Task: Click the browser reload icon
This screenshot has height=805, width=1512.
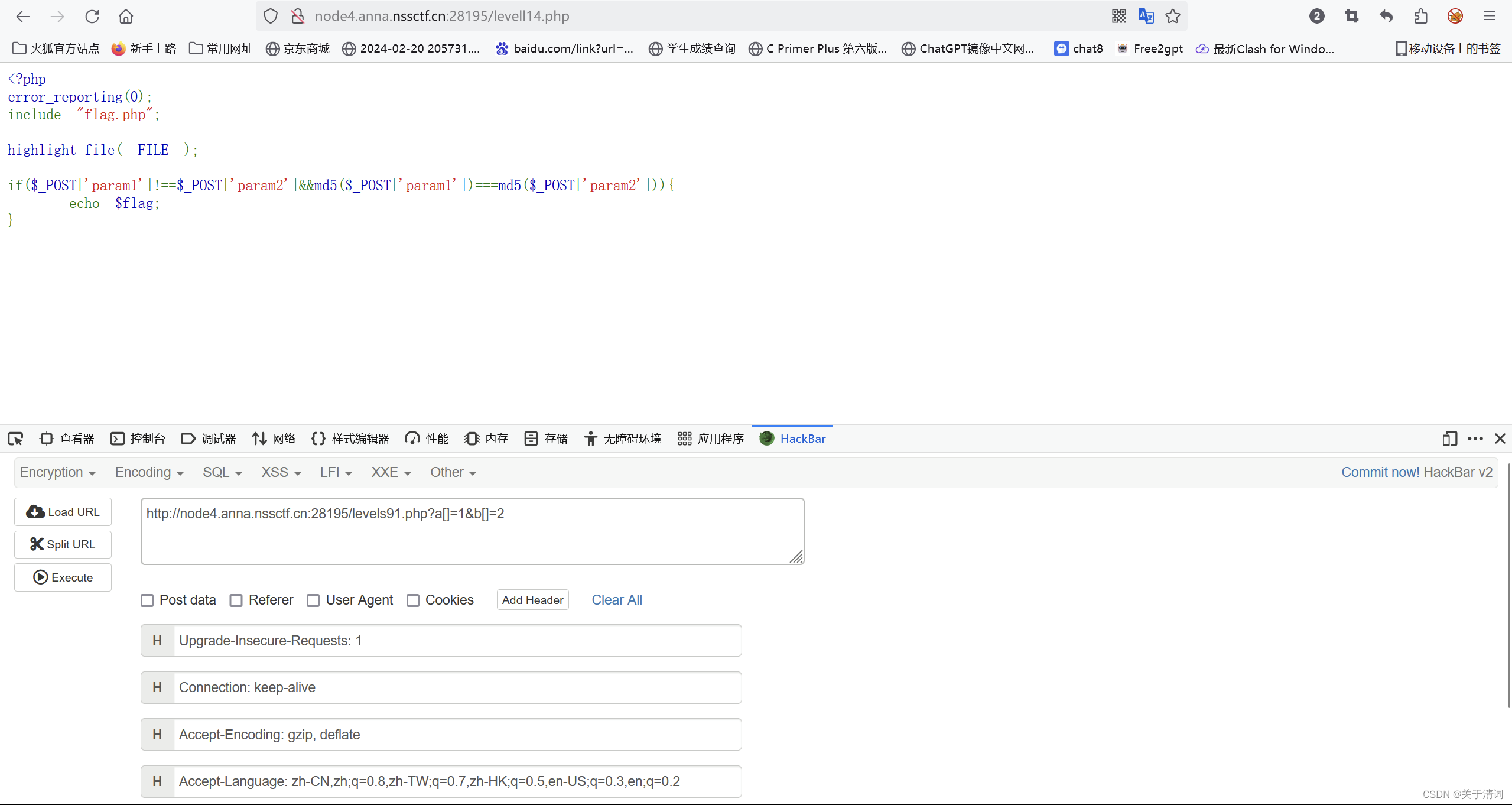Action: pos(92,16)
